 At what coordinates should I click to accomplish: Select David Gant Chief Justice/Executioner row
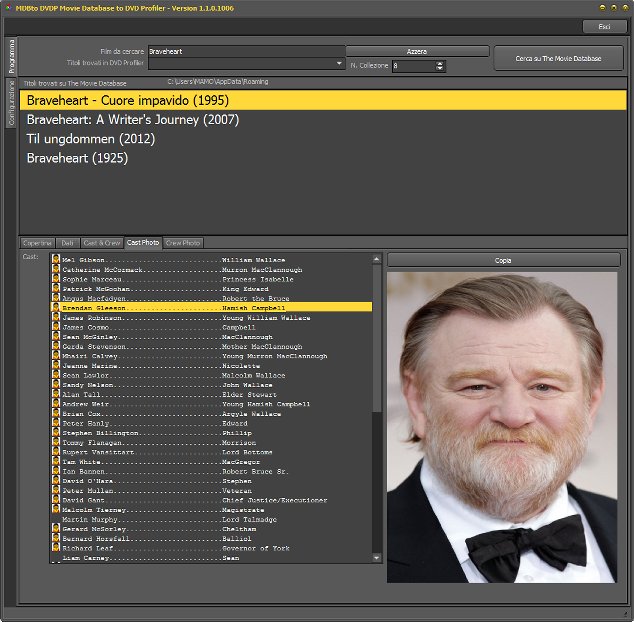tap(211, 500)
